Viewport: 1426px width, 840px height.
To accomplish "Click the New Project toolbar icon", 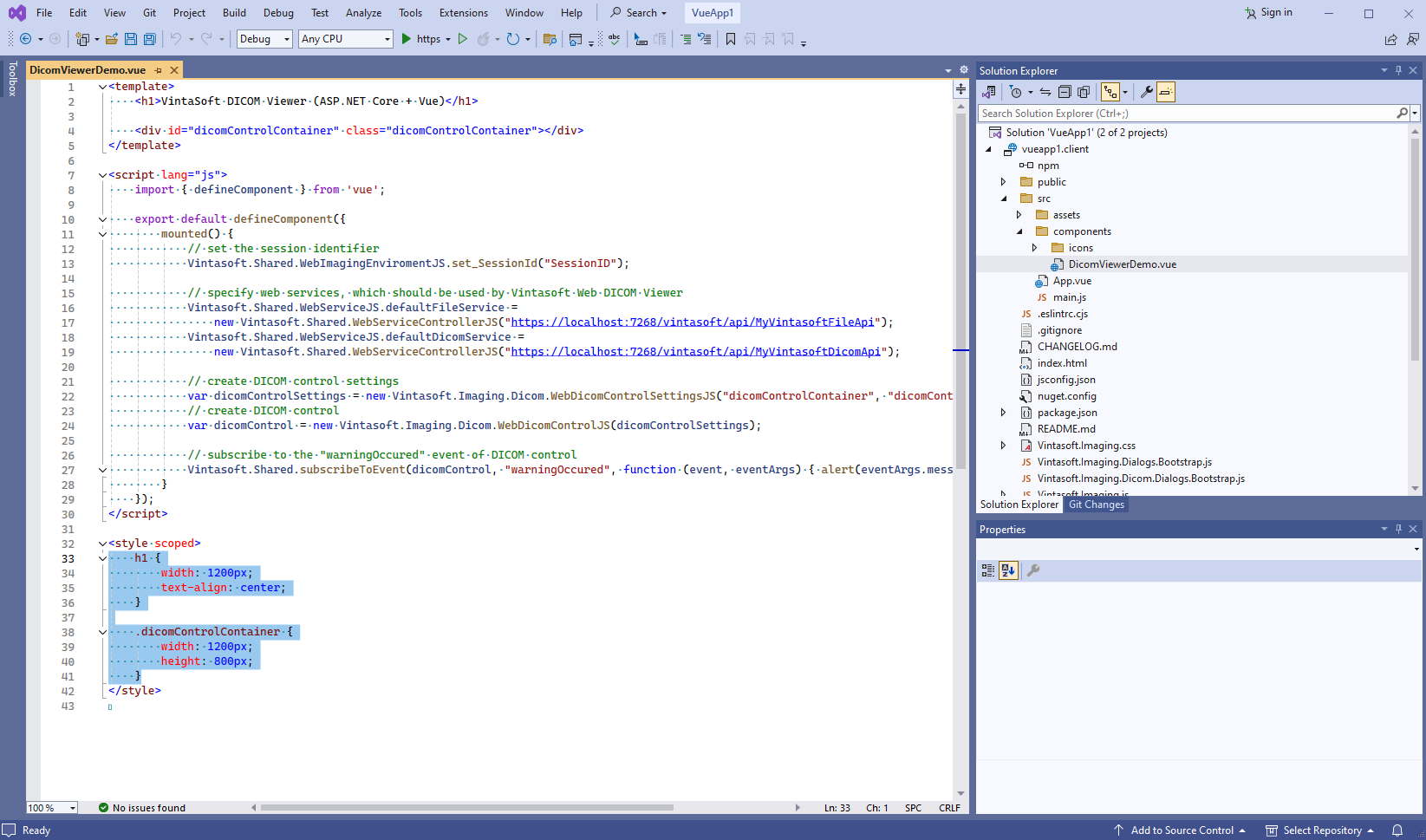I will [x=82, y=39].
